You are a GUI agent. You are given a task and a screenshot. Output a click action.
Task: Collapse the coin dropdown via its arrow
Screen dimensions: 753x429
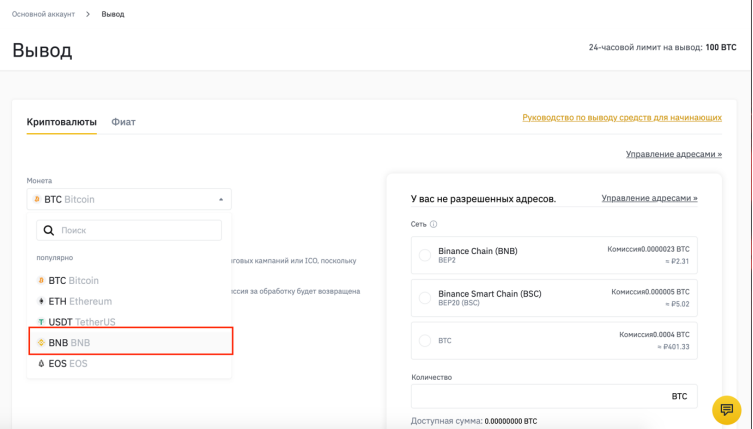(221, 199)
